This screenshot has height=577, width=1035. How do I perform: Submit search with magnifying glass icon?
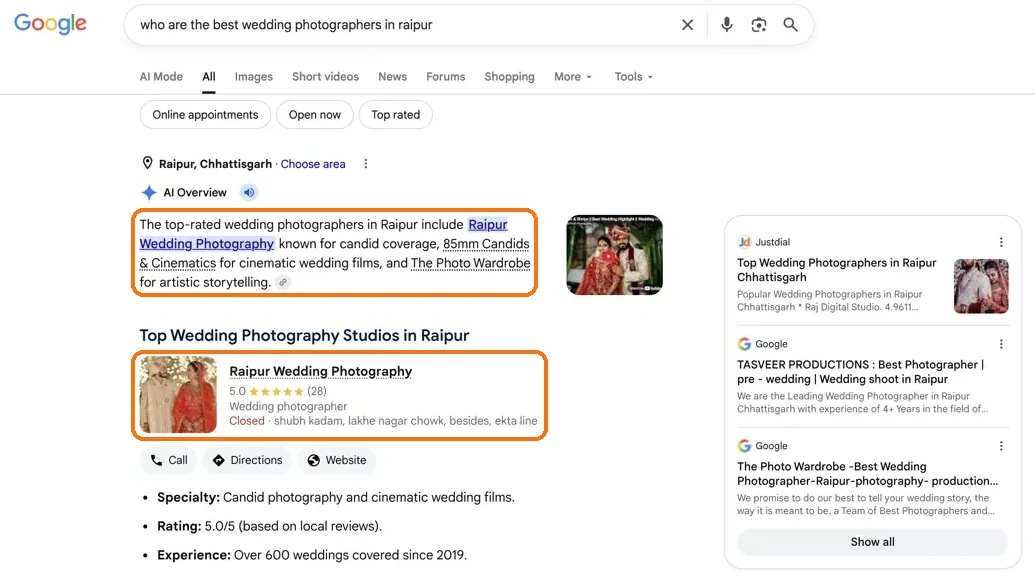coord(790,25)
